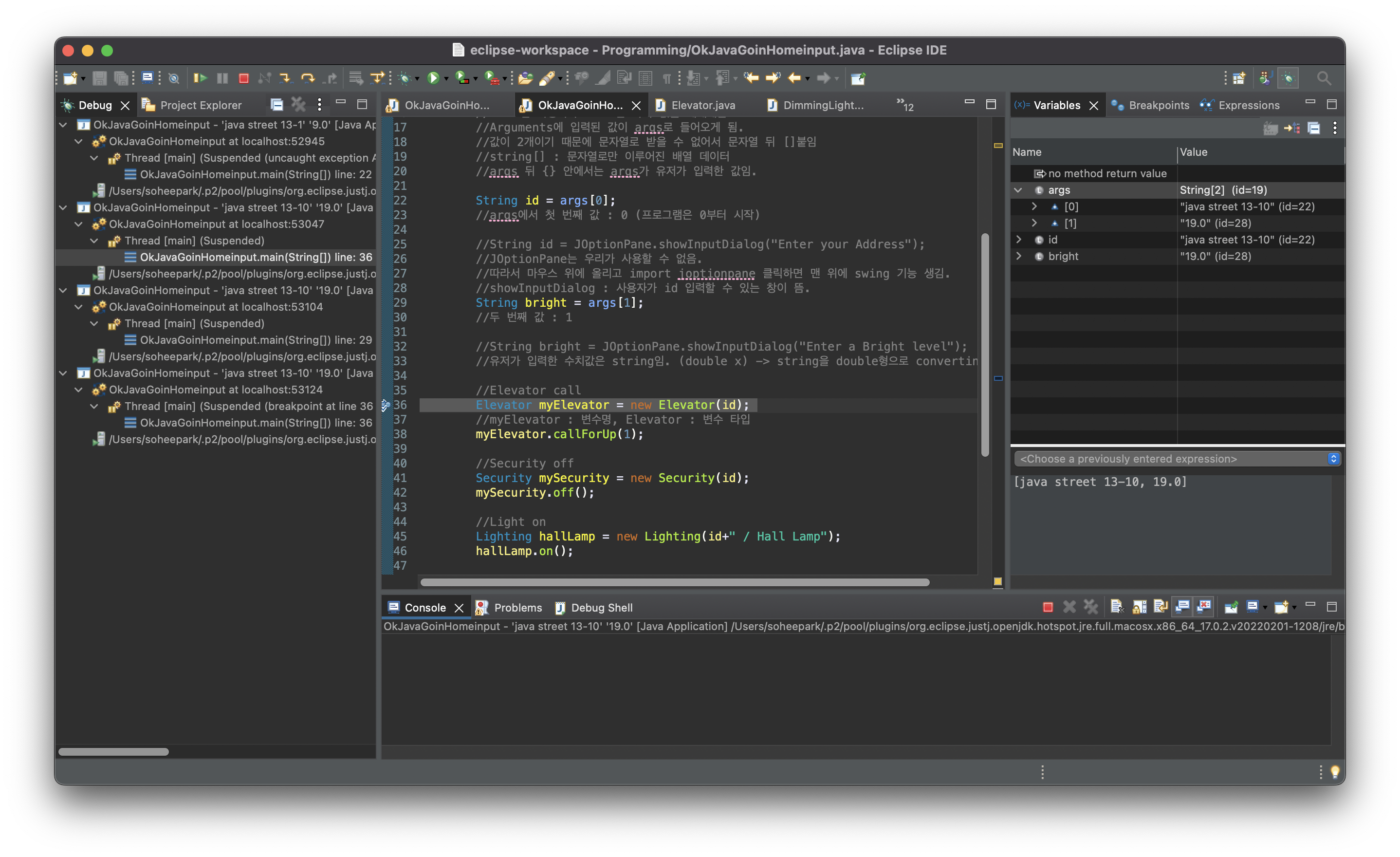Click the green Run button
The image size is (1400, 857).
pos(434,78)
